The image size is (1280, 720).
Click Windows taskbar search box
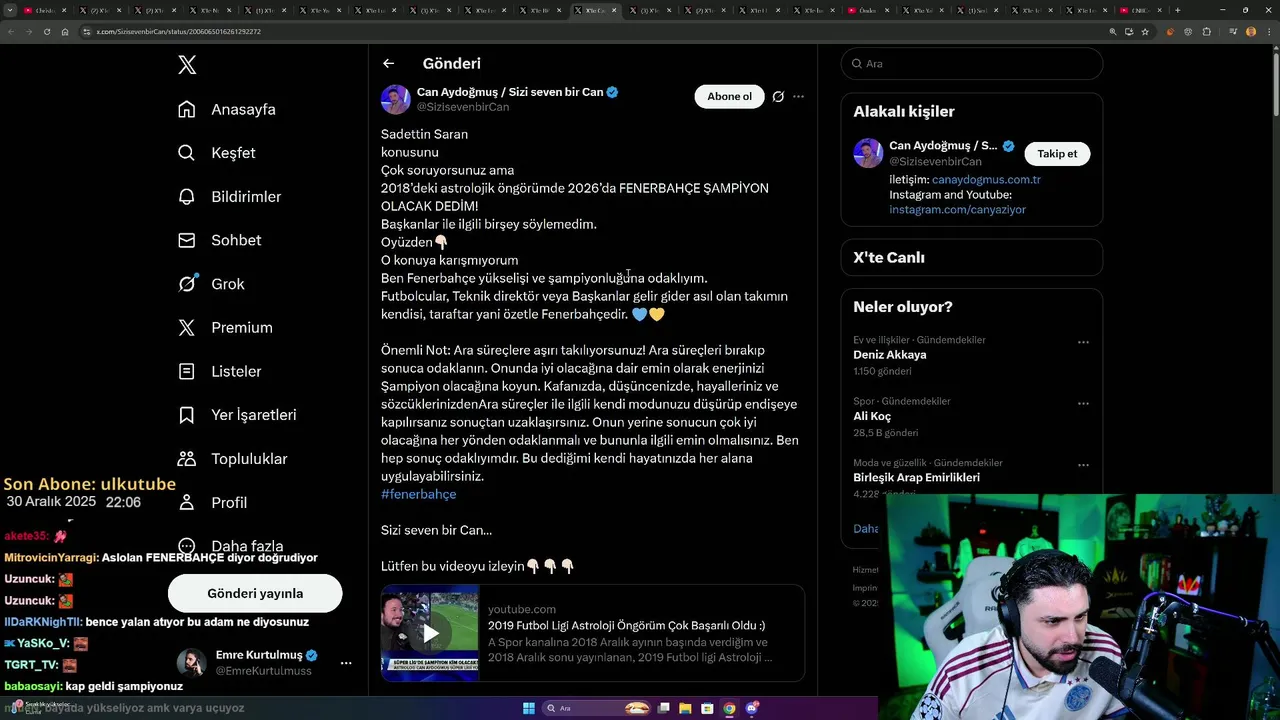(x=597, y=708)
